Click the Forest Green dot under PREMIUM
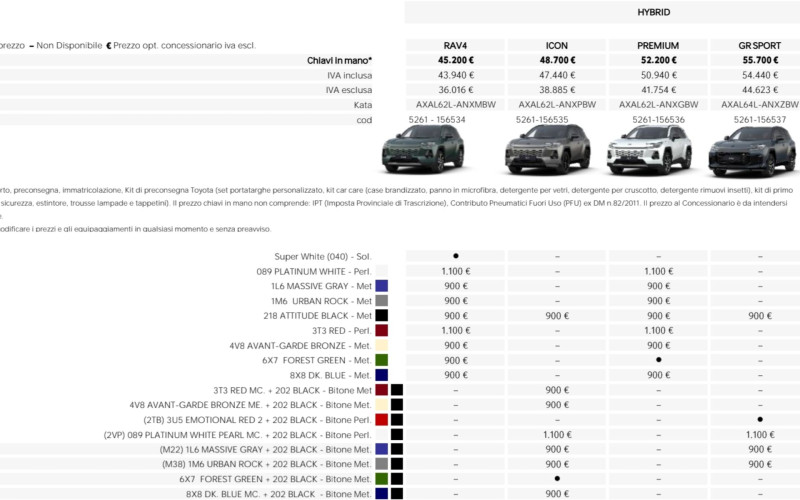The image size is (800, 500). pyautogui.click(x=659, y=360)
